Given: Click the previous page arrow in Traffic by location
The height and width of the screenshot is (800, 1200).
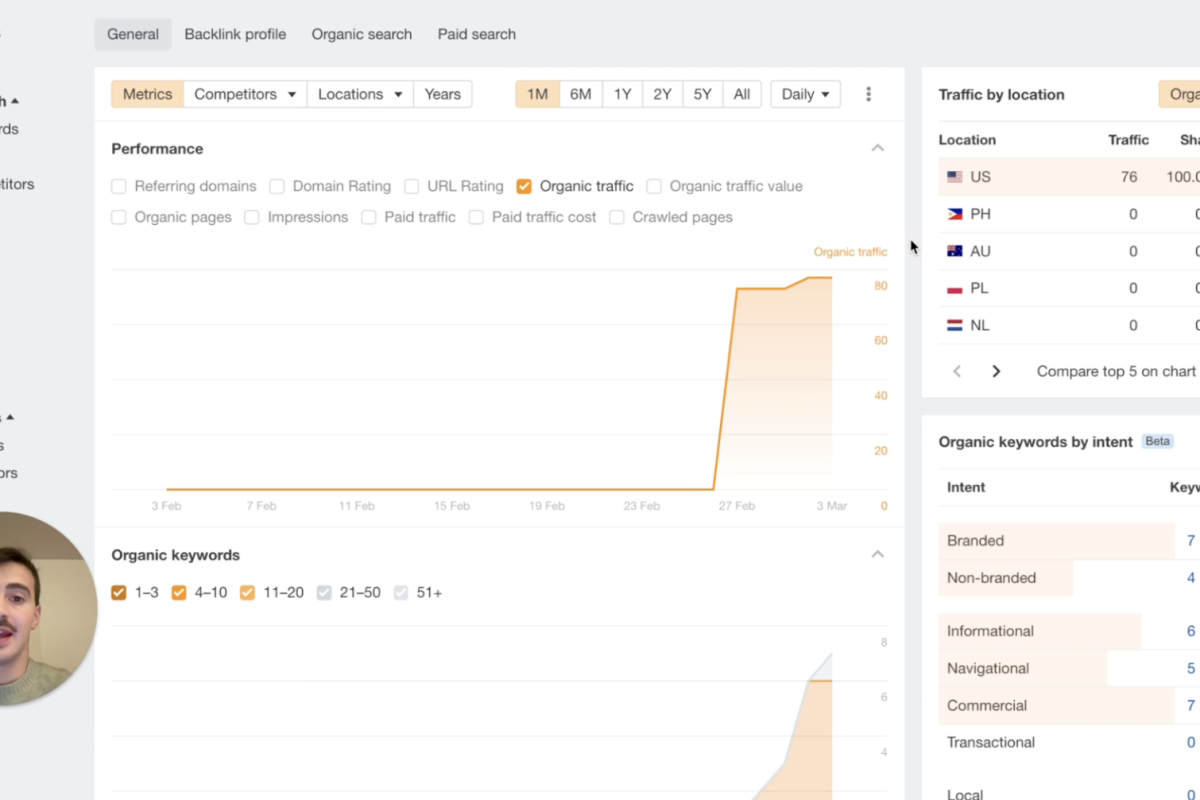Looking at the screenshot, I should coord(957,371).
